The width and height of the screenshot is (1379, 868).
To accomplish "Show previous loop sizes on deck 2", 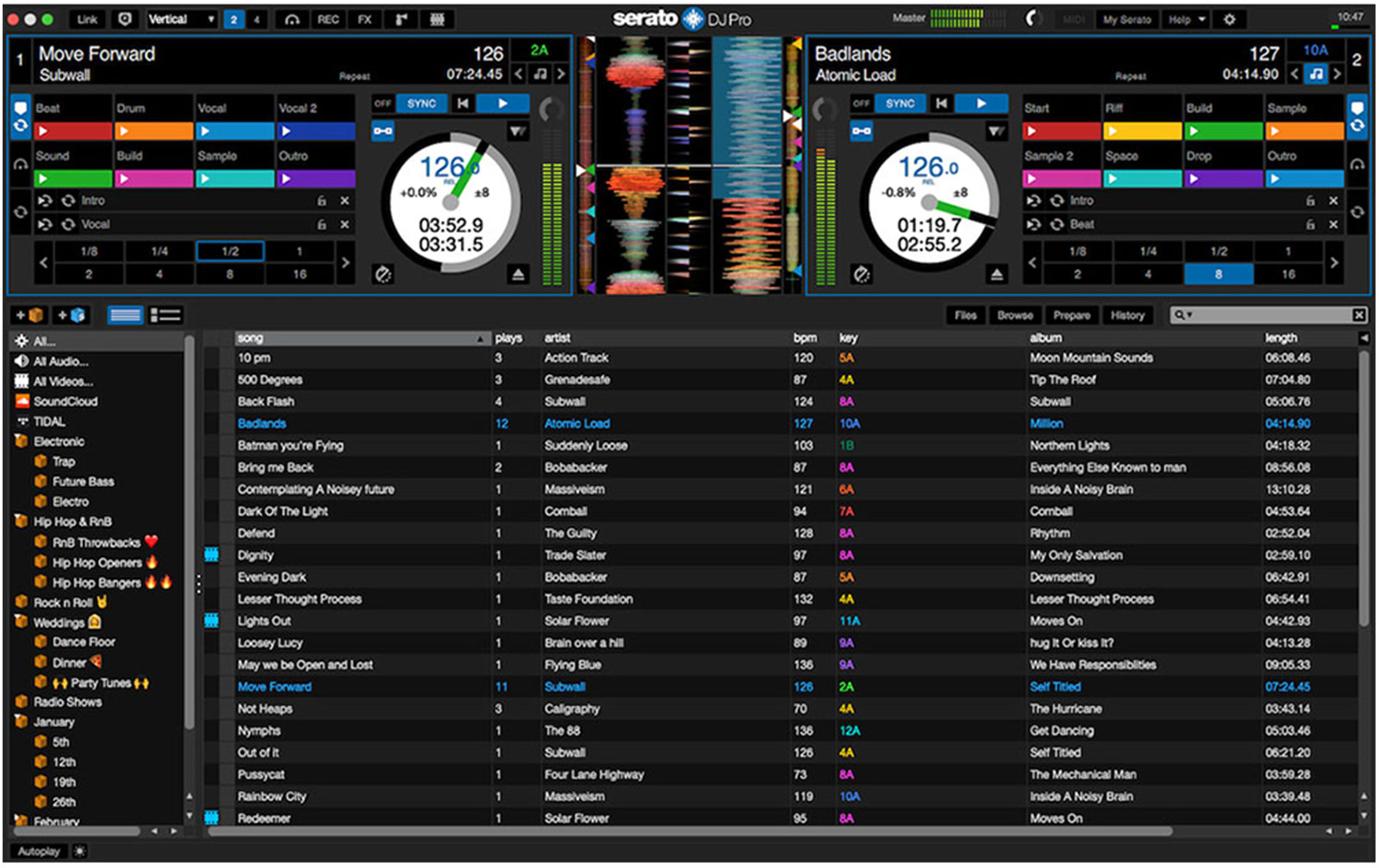I will [x=1032, y=262].
